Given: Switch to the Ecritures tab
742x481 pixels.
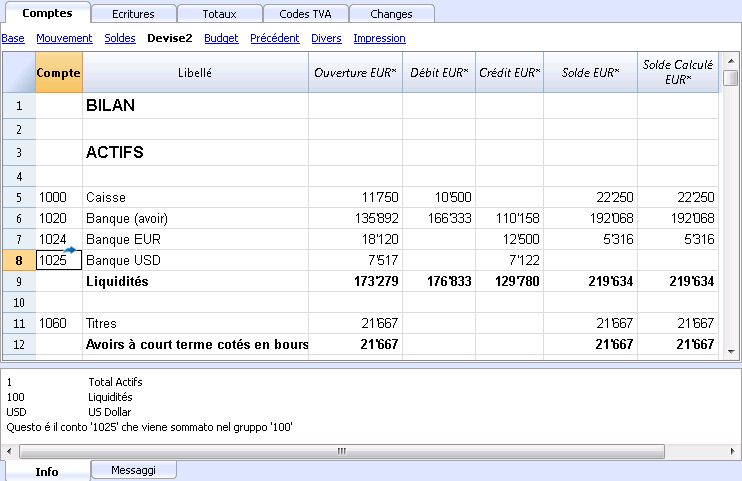Looking at the screenshot, I should point(133,14).
